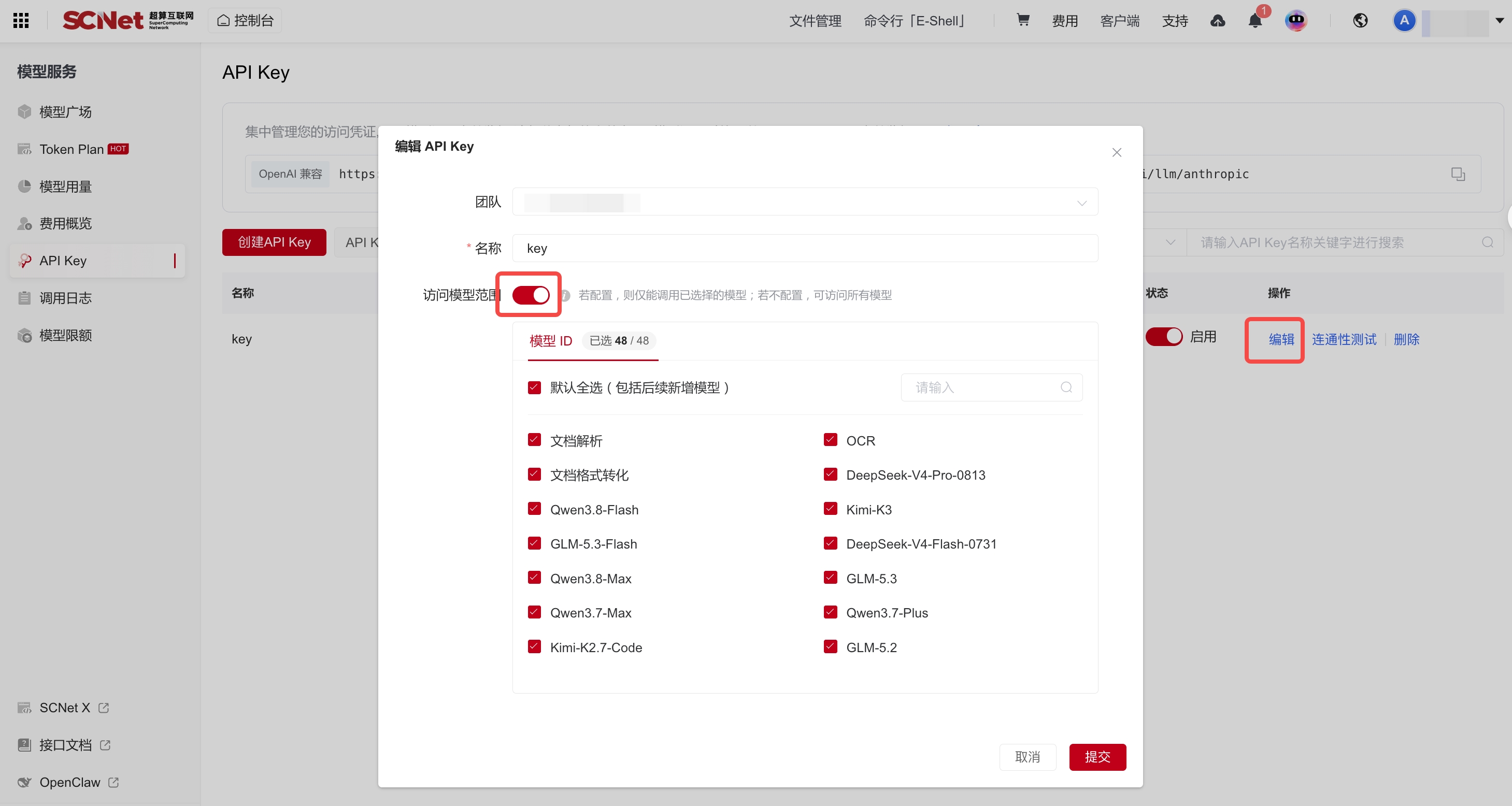This screenshot has height=806, width=1512.
Task: Click the 接口文档 external link icon
Action: click(105, 745)
